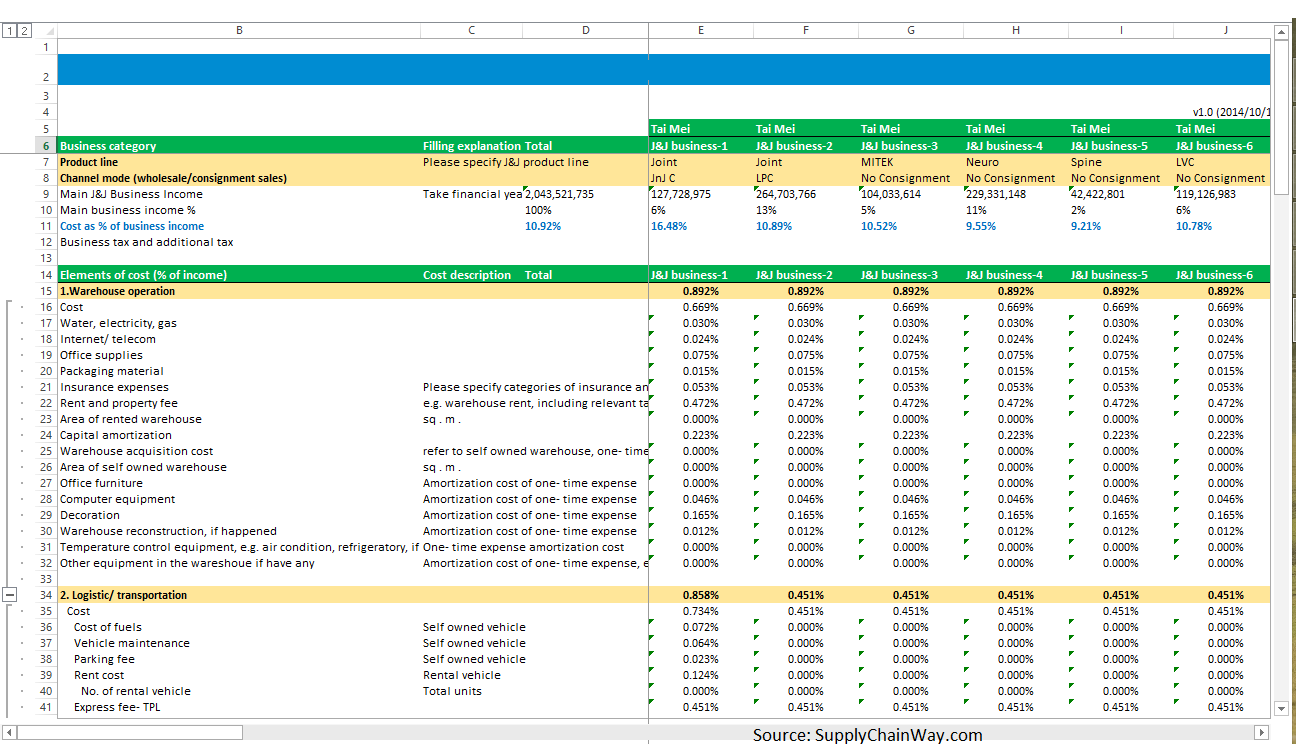
Task: Click the LVC product line cell
Action: click(1222, 162)
